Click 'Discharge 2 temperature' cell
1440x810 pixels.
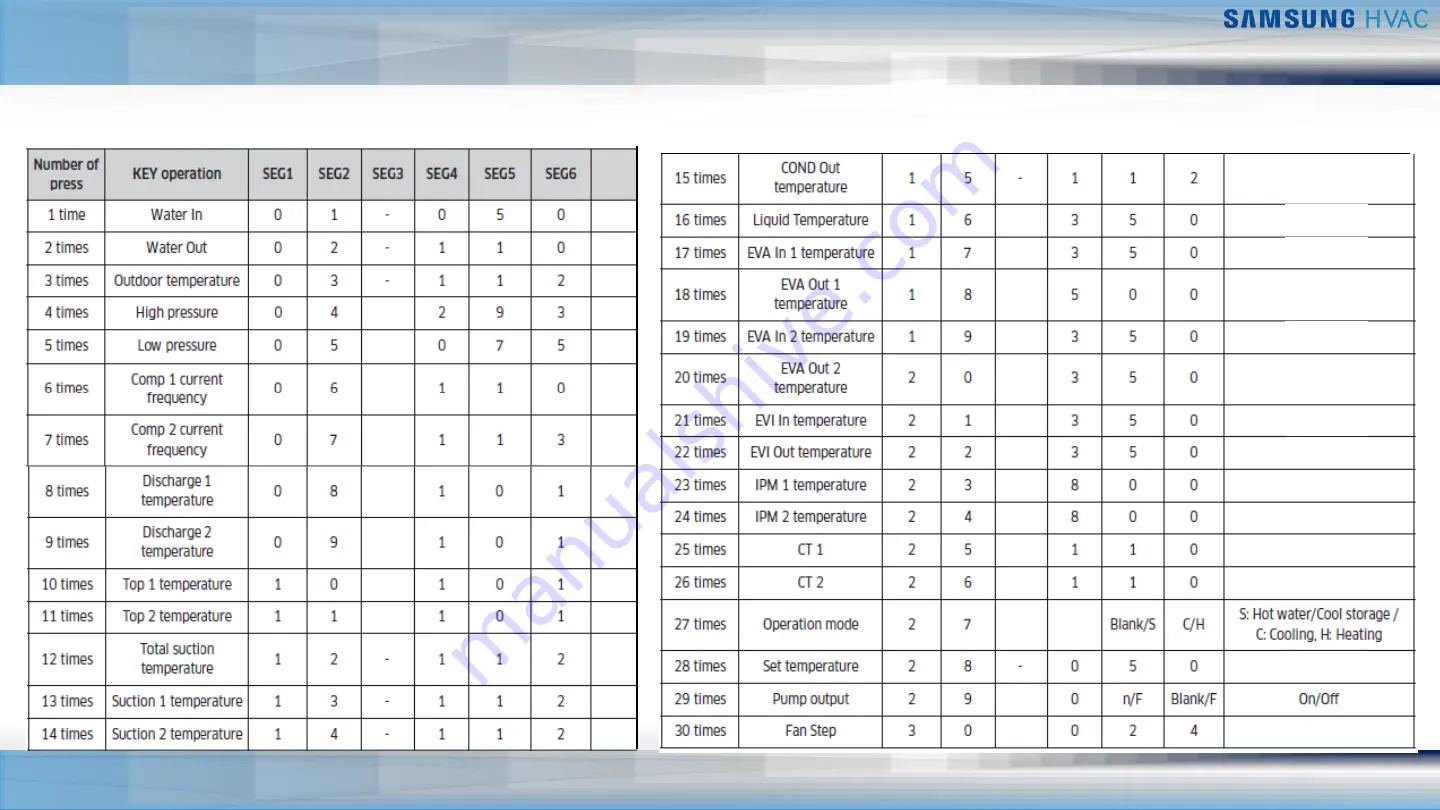[177, 542]
